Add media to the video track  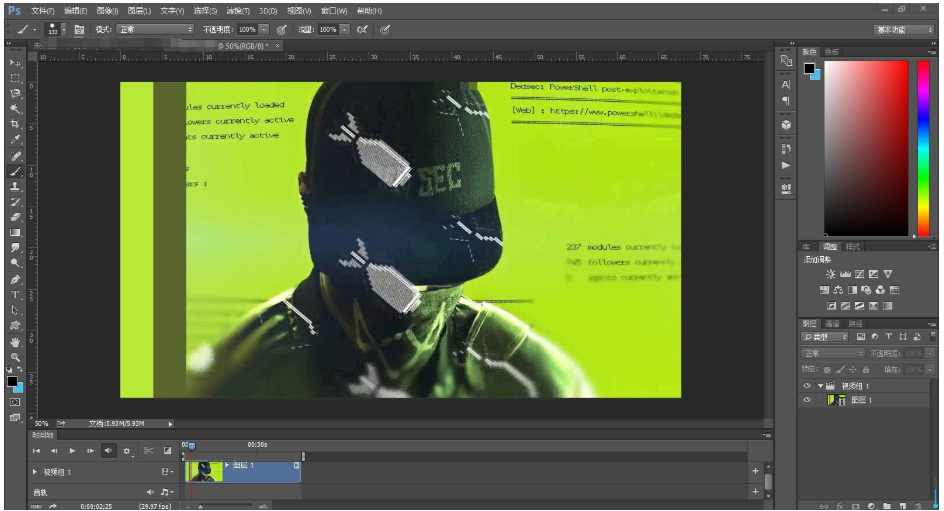point(755,471)
